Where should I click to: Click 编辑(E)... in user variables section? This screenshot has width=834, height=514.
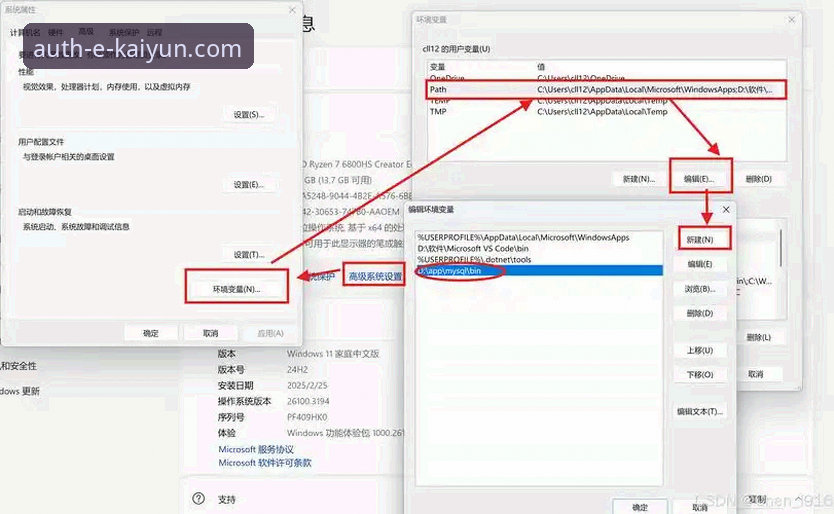coord(699,179)
